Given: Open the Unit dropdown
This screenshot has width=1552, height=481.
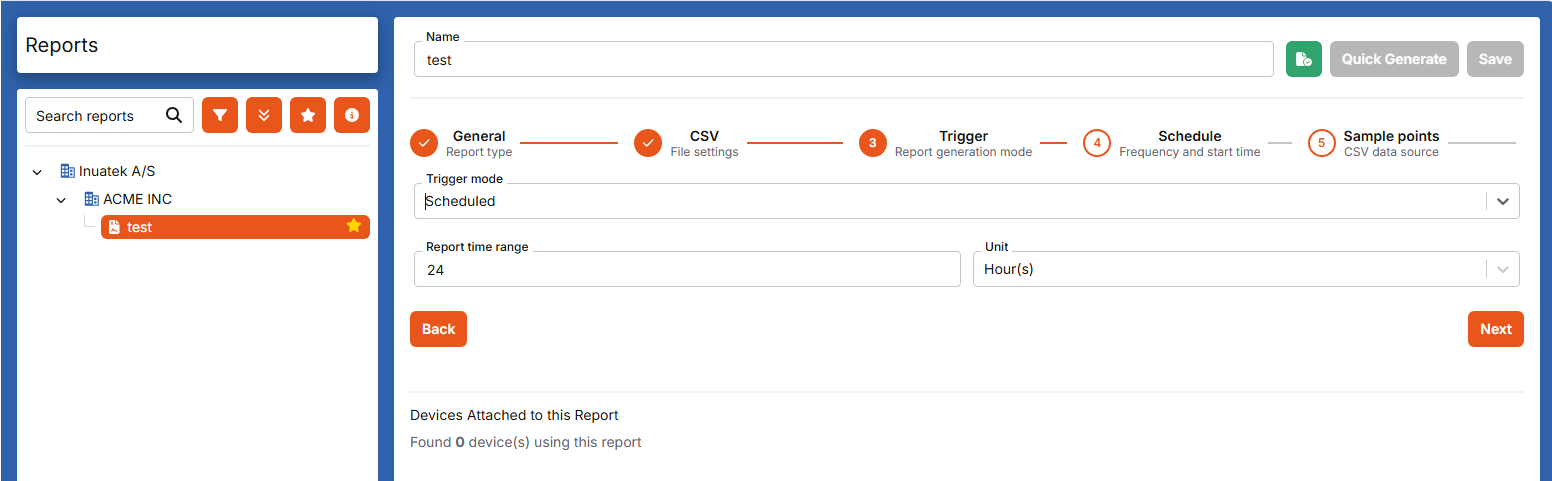Looking at the screenshot, I should 1246,269.
